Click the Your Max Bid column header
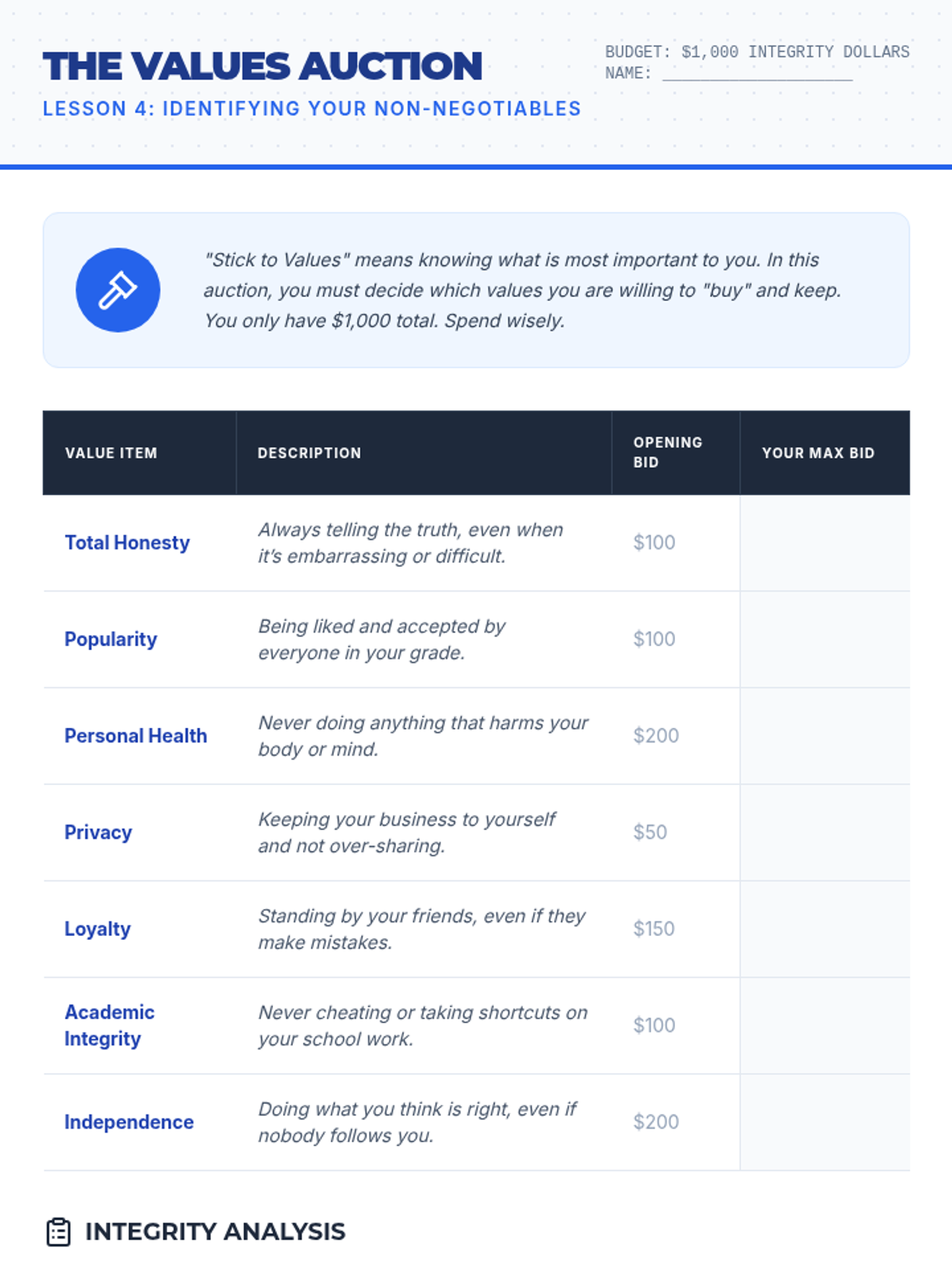 [x=818, y=453]
